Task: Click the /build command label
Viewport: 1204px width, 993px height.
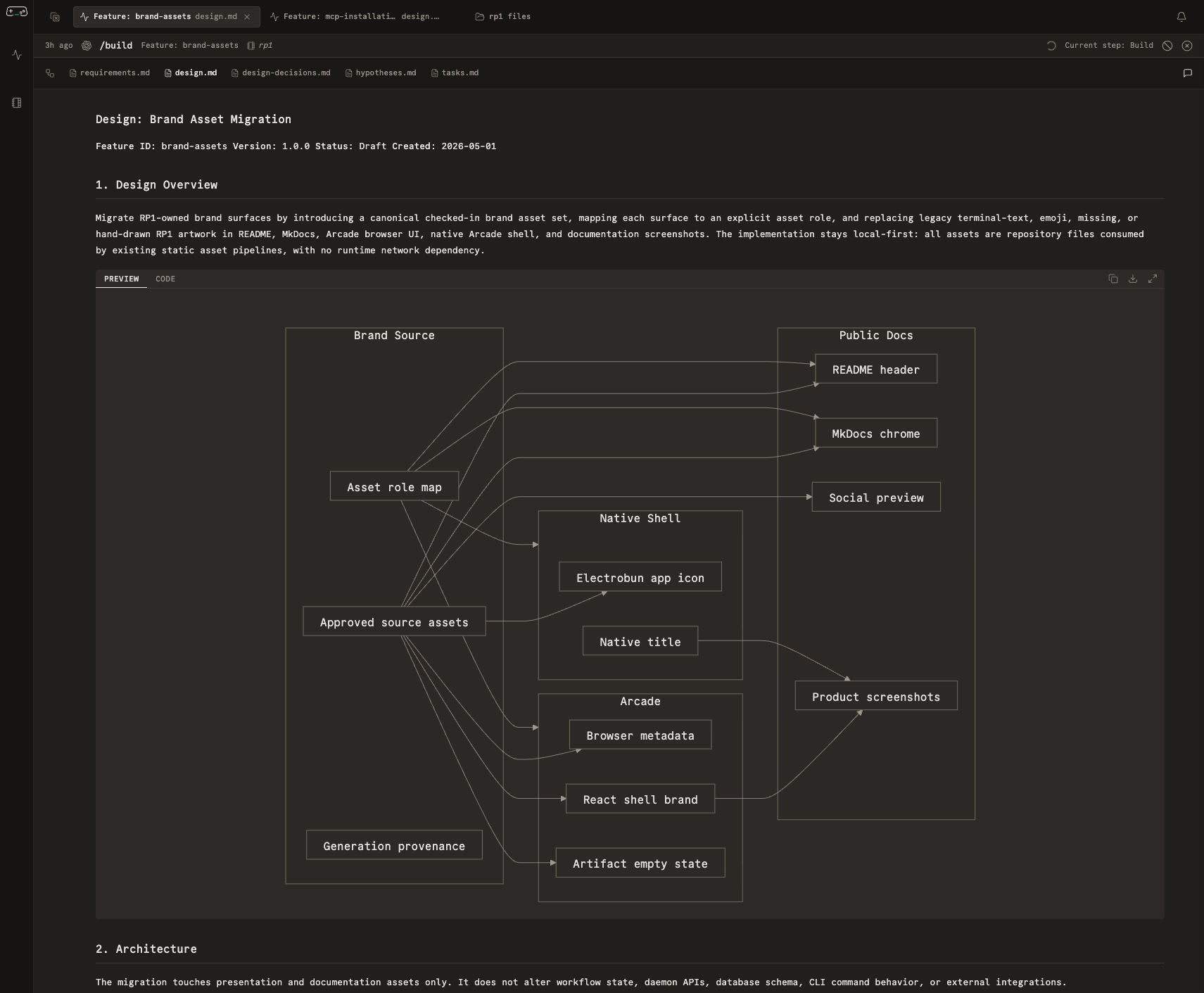Action: tap(116, 46)
